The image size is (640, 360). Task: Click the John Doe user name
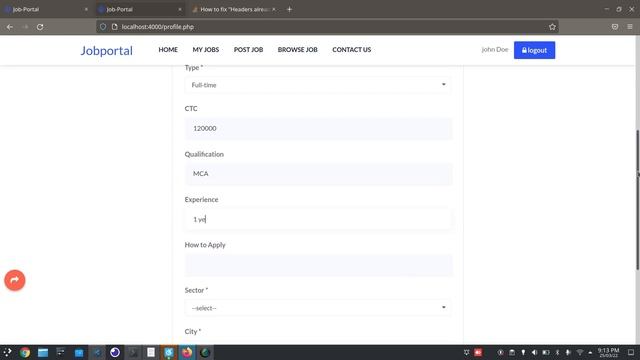[x=495, y=49]
